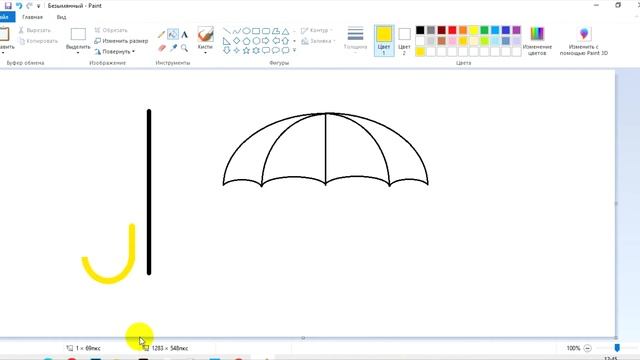Choose the red color swatch
Viewport: 640px width, 360px height.
pyautogui.click(x=452, y=30)
